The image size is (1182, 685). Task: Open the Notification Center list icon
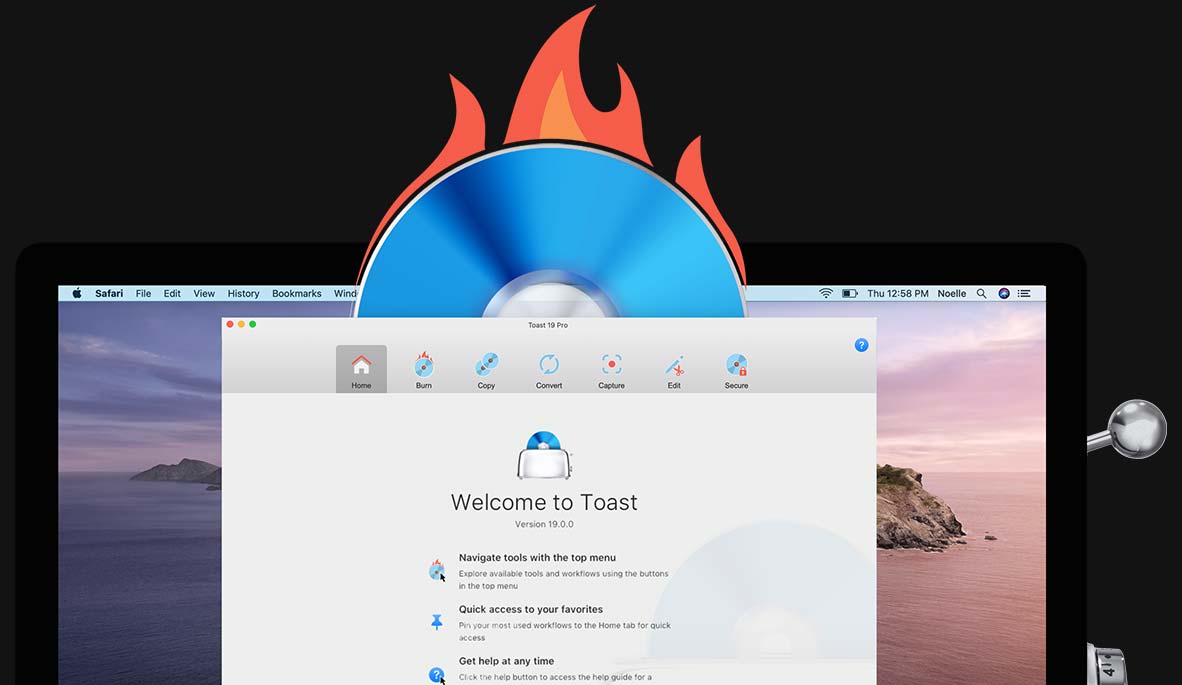[x=1024, y=293]
